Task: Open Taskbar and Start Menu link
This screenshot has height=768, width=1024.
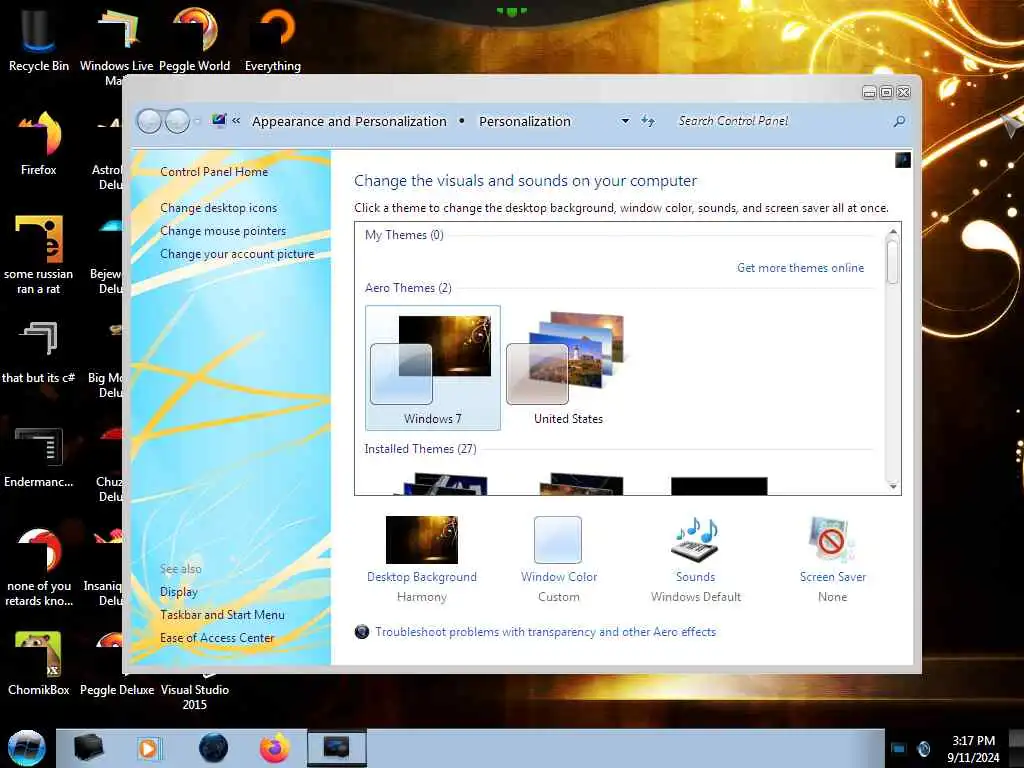Action: tap(223, 615)
